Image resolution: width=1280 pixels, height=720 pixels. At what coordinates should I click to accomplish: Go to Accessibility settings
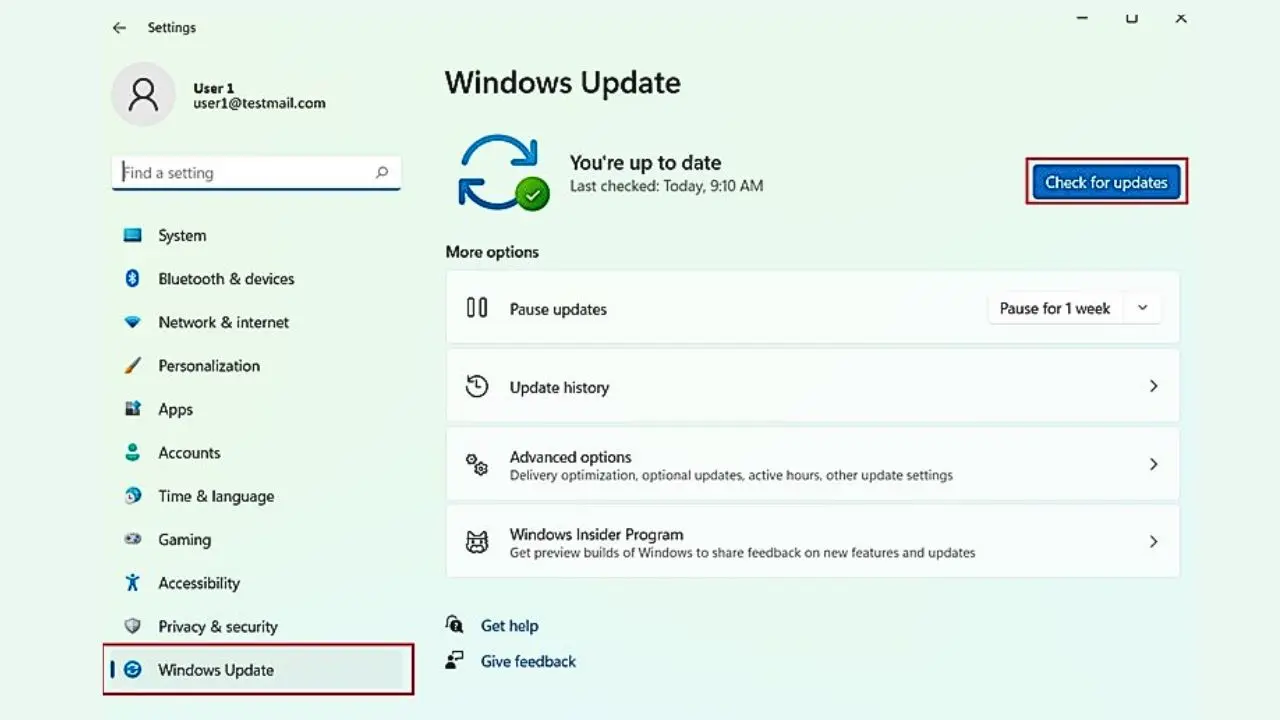257,583
